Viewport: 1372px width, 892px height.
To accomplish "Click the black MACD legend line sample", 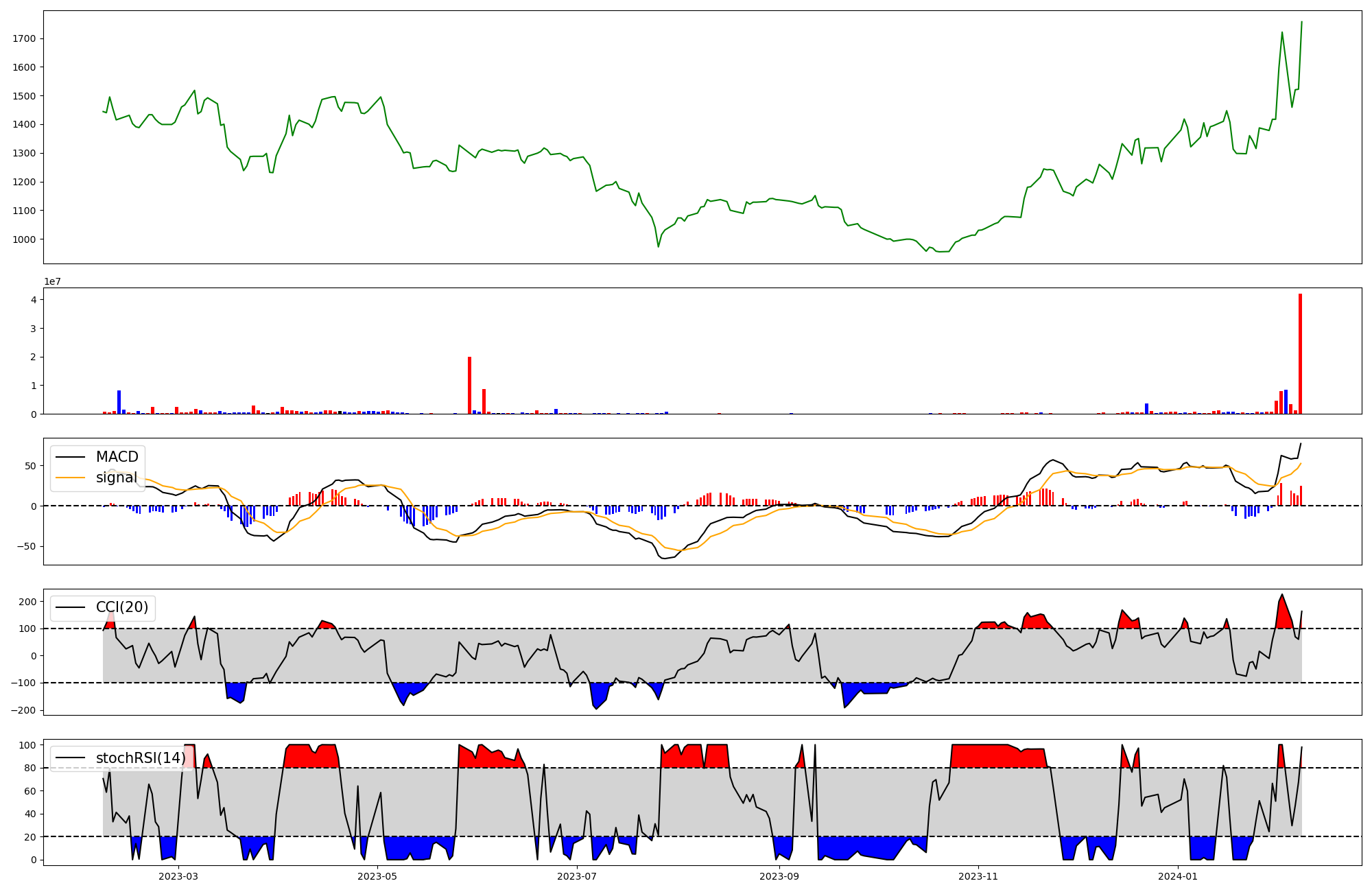I will (70, 457).
